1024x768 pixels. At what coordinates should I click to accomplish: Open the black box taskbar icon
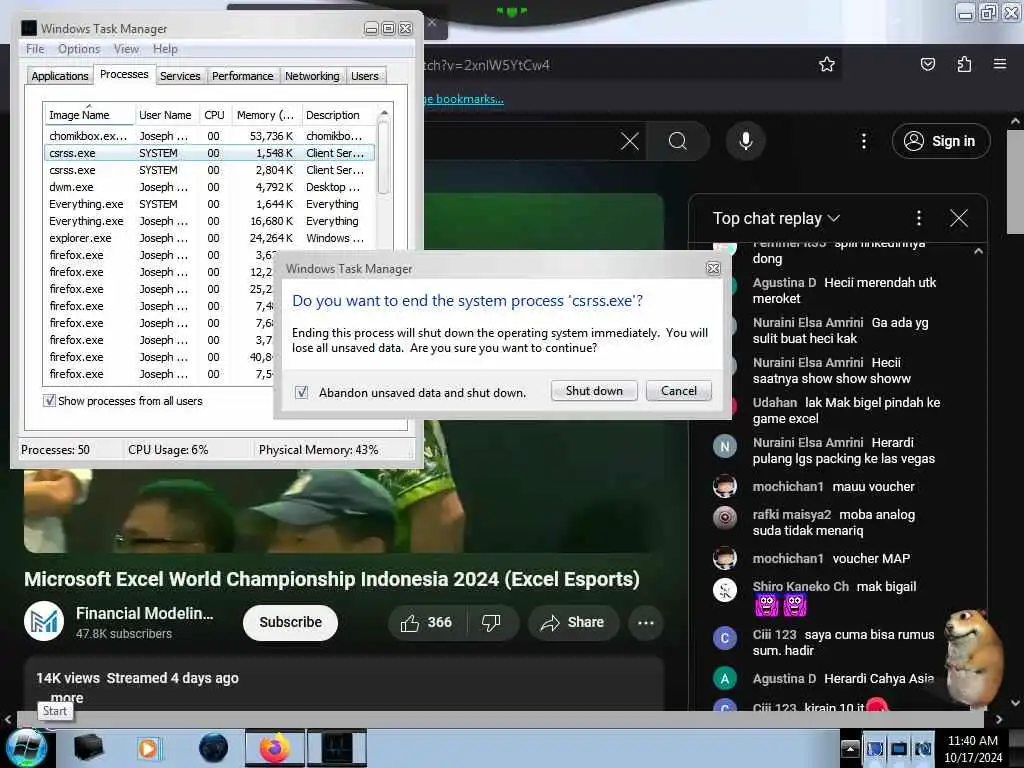89,748
